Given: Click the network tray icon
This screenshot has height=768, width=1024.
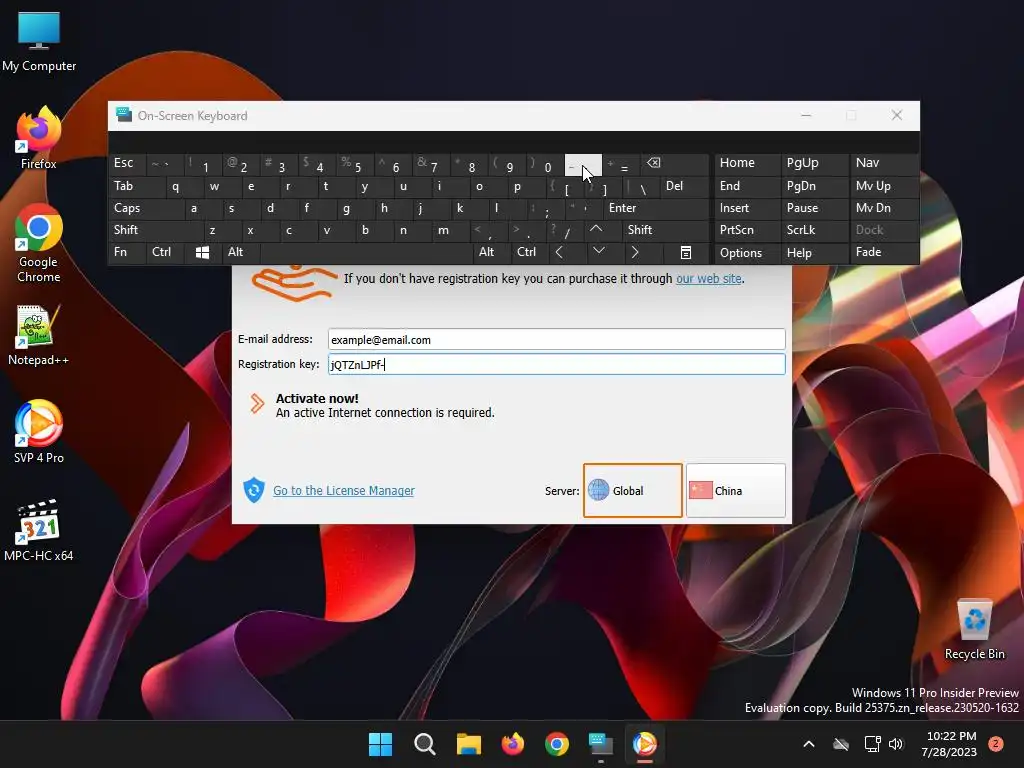Looking at the screenshot, I should 872,744.
